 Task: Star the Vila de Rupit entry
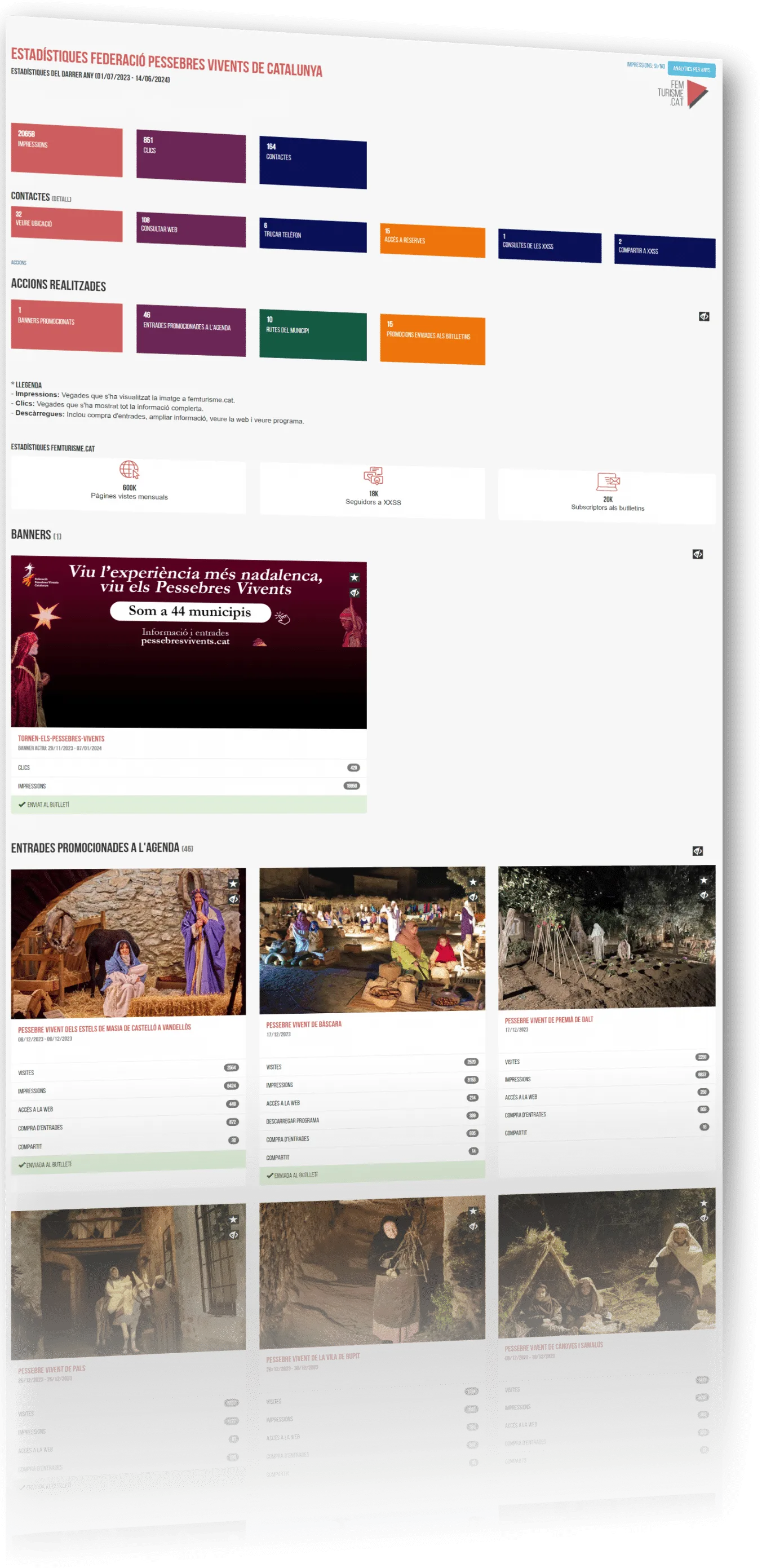[x=473, y=1211]
